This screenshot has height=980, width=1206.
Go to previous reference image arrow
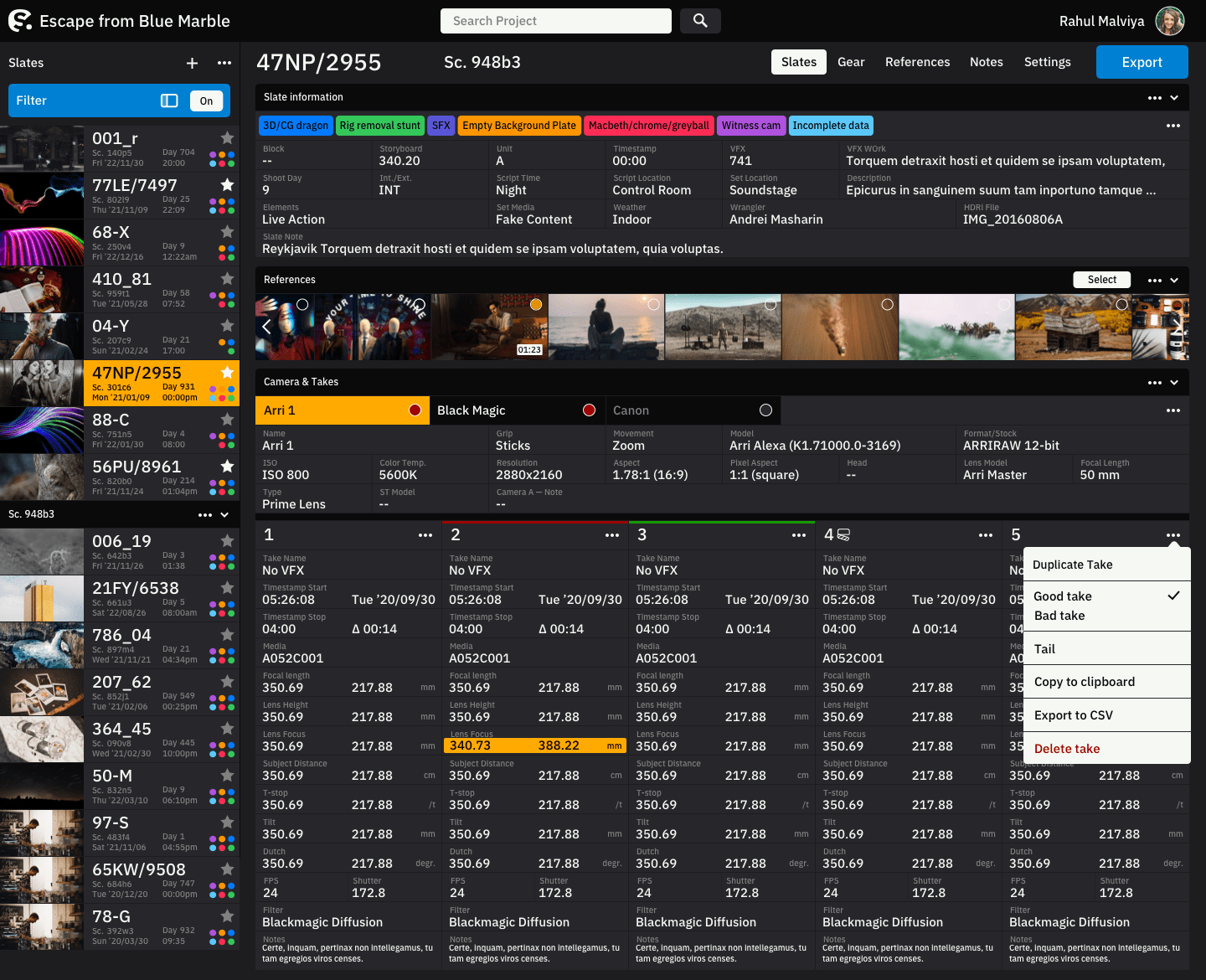(x=266, y=327)
